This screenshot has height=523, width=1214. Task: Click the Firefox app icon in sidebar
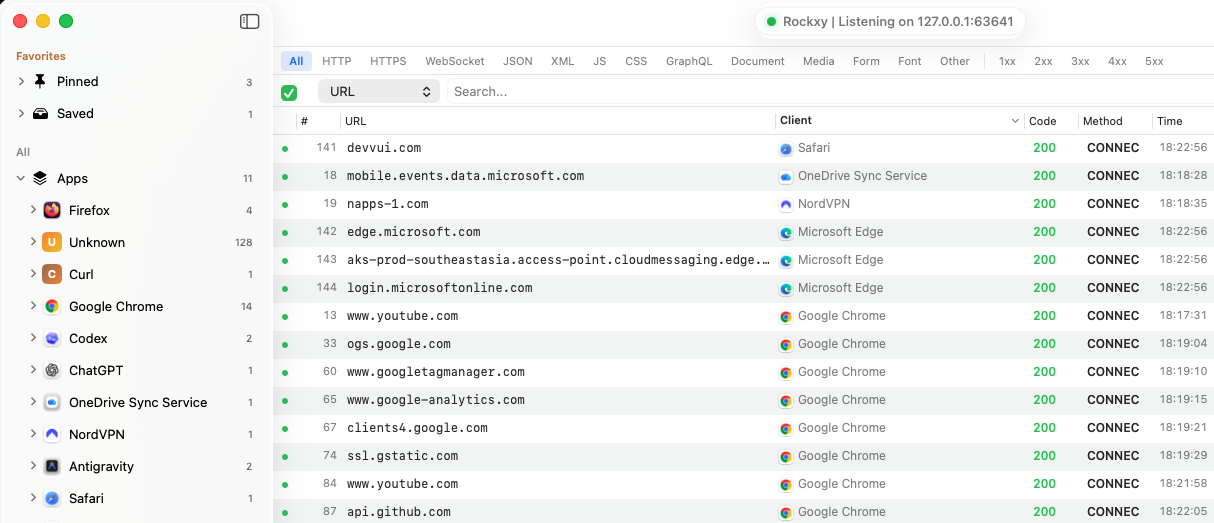pos(52,210)
